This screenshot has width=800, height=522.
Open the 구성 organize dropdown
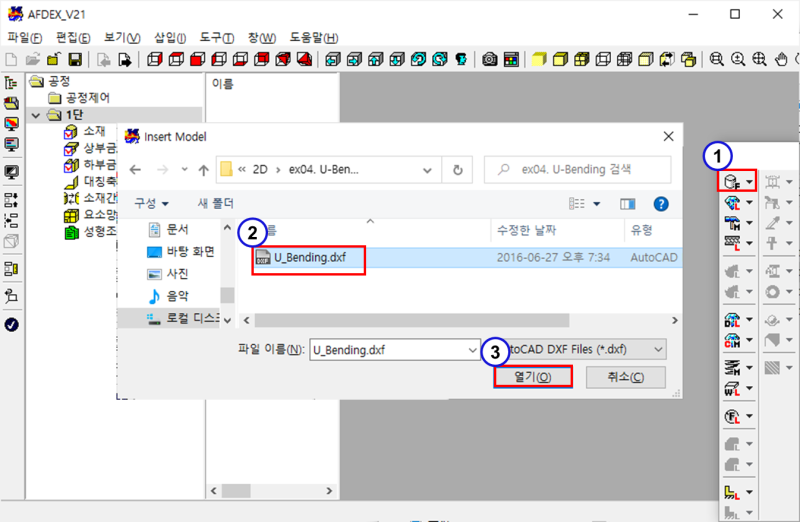pyautogui.click(x=152, y=203)
